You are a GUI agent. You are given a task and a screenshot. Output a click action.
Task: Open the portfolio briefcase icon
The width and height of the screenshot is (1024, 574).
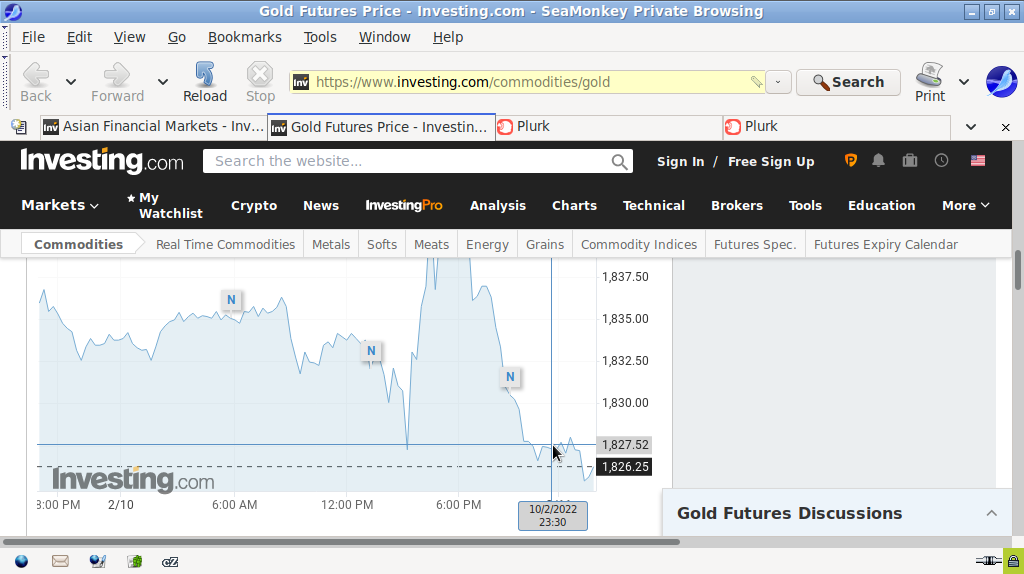tap(910, 161)
